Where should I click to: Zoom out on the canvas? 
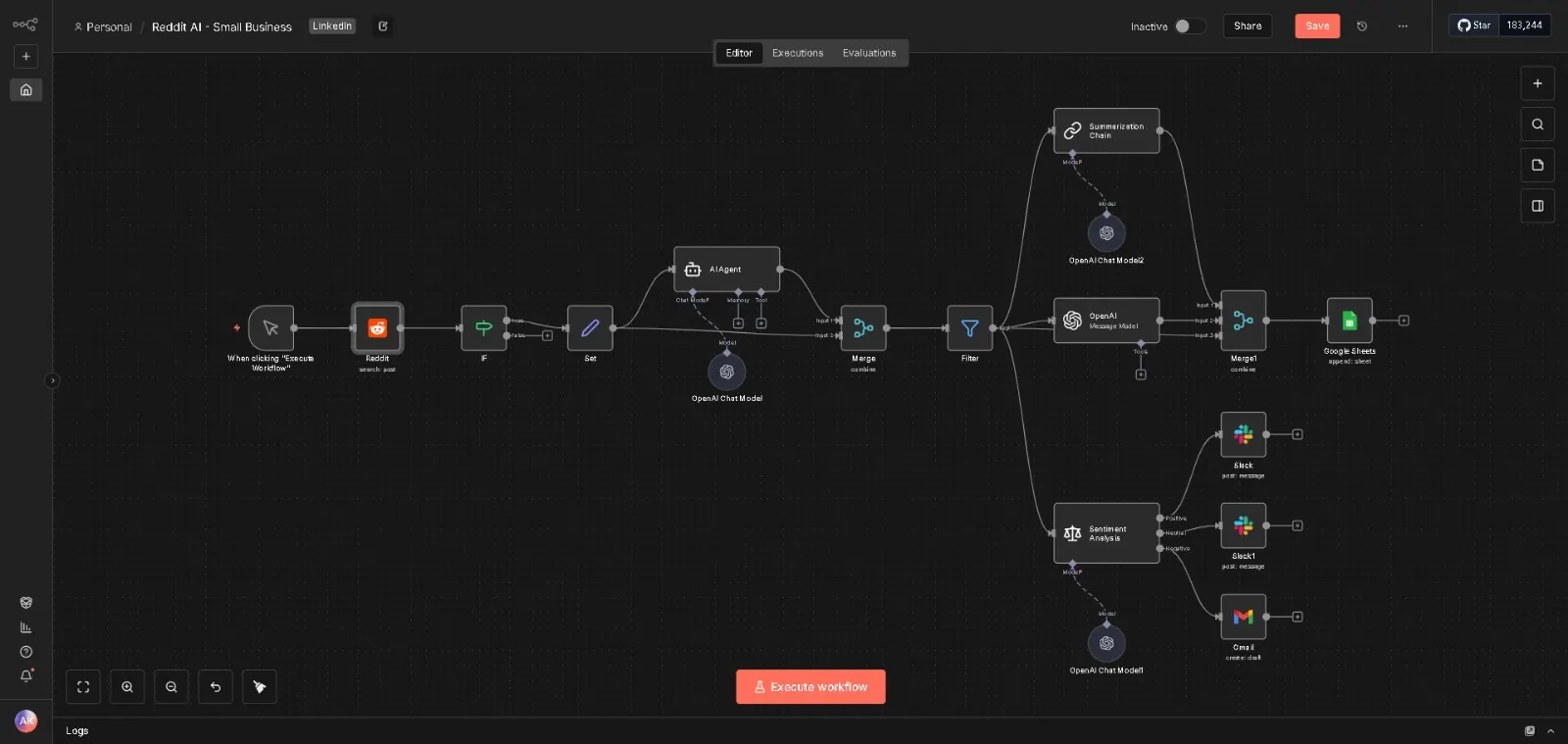point(171,687)
